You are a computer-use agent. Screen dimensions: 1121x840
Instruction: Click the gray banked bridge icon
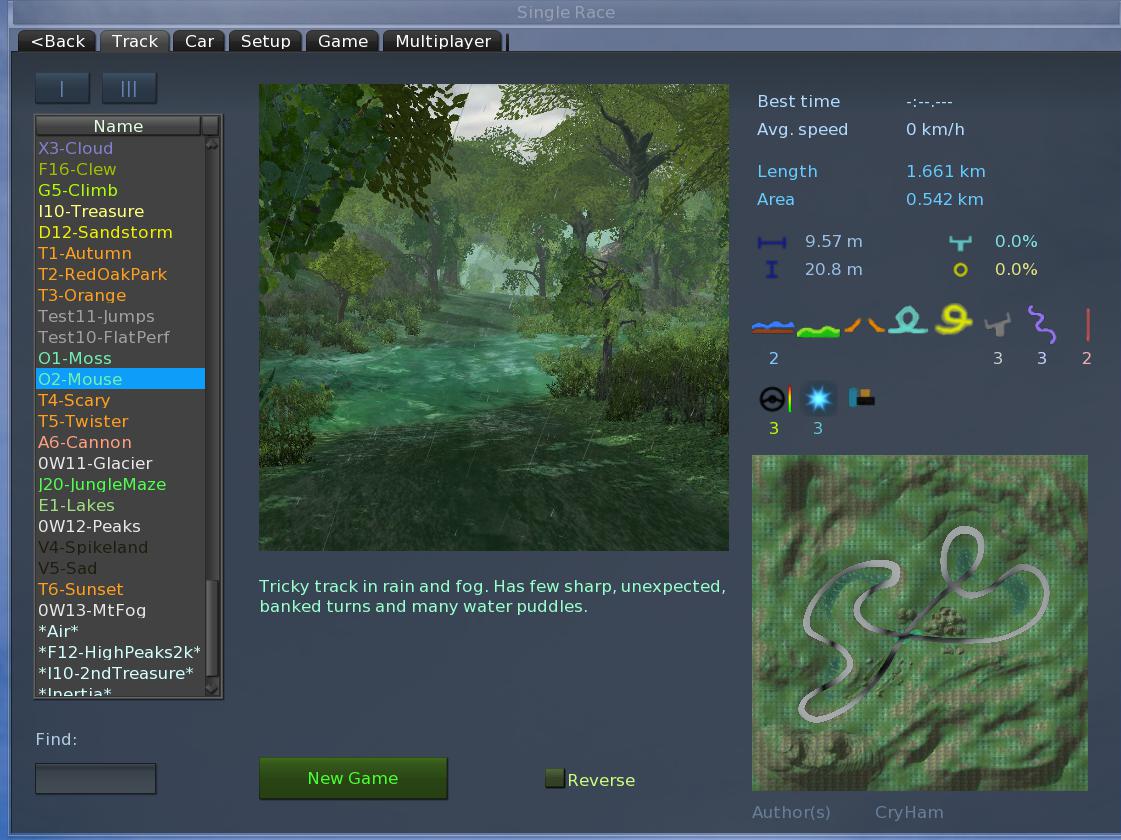(997, 324)
